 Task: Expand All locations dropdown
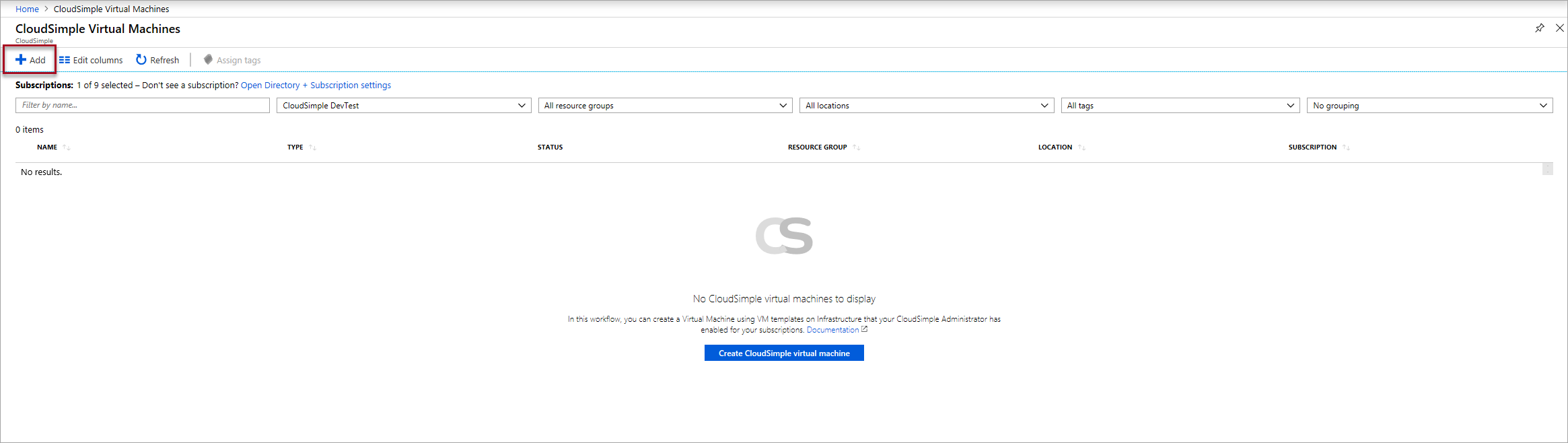927,105
